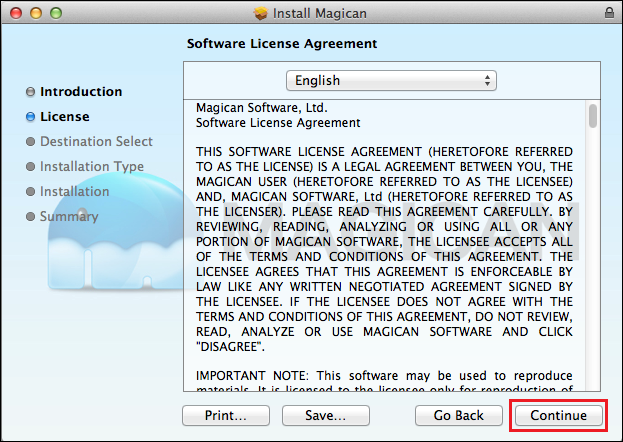
Task: Zoom the installer with green button
Action: (56, 13)
